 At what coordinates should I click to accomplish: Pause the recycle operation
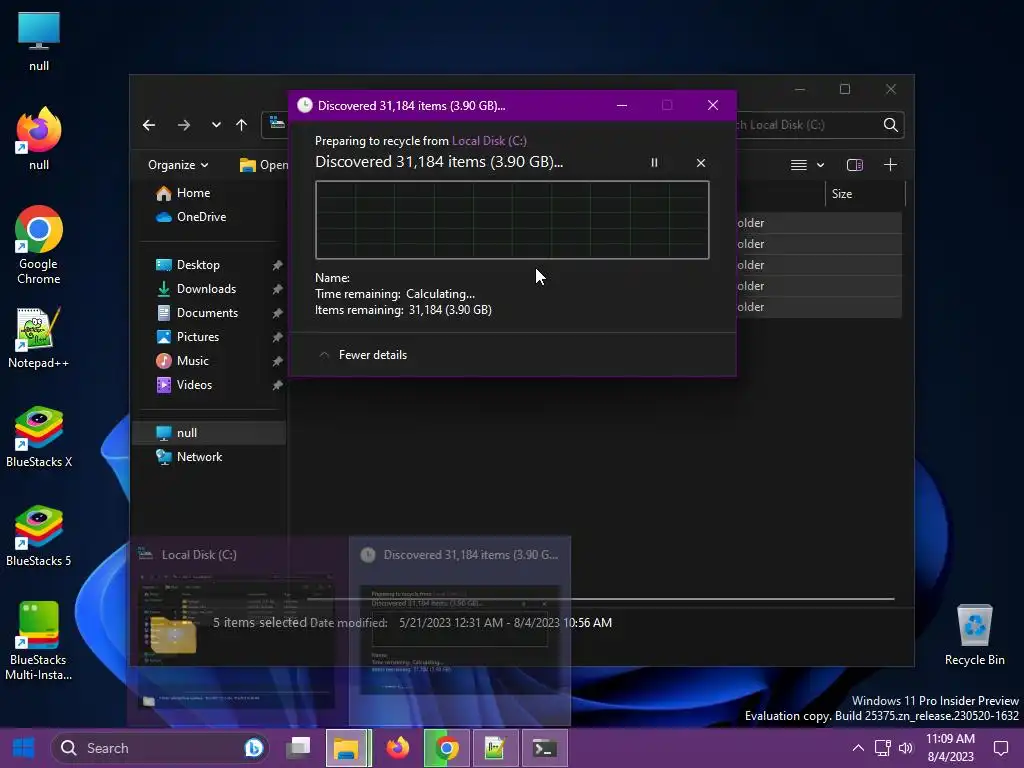pyautogui.click(x=654, y=163)
